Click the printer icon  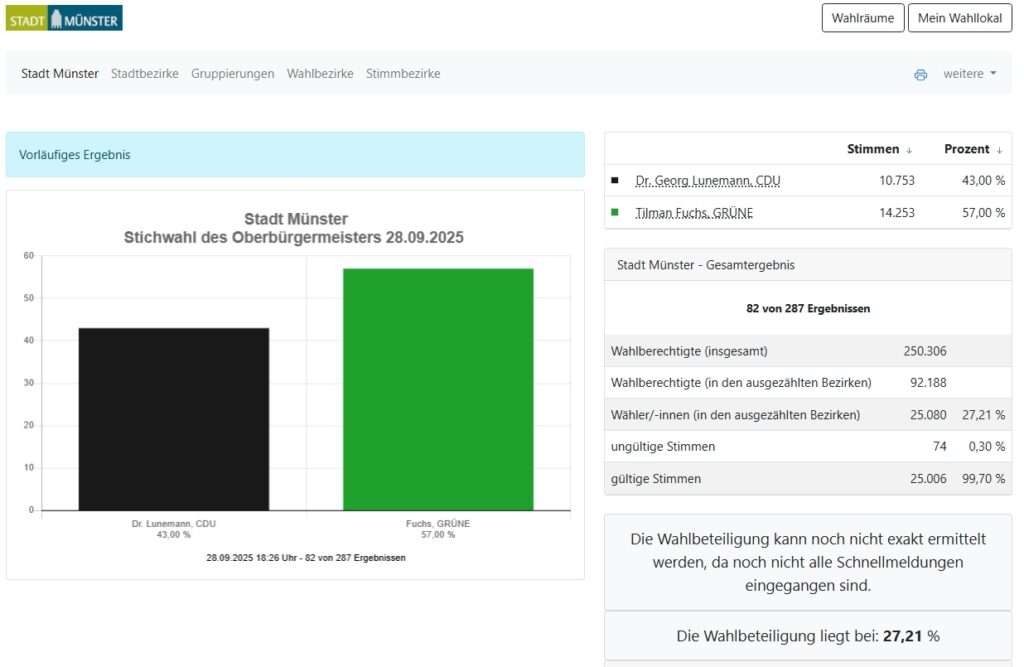coord(920,74)
